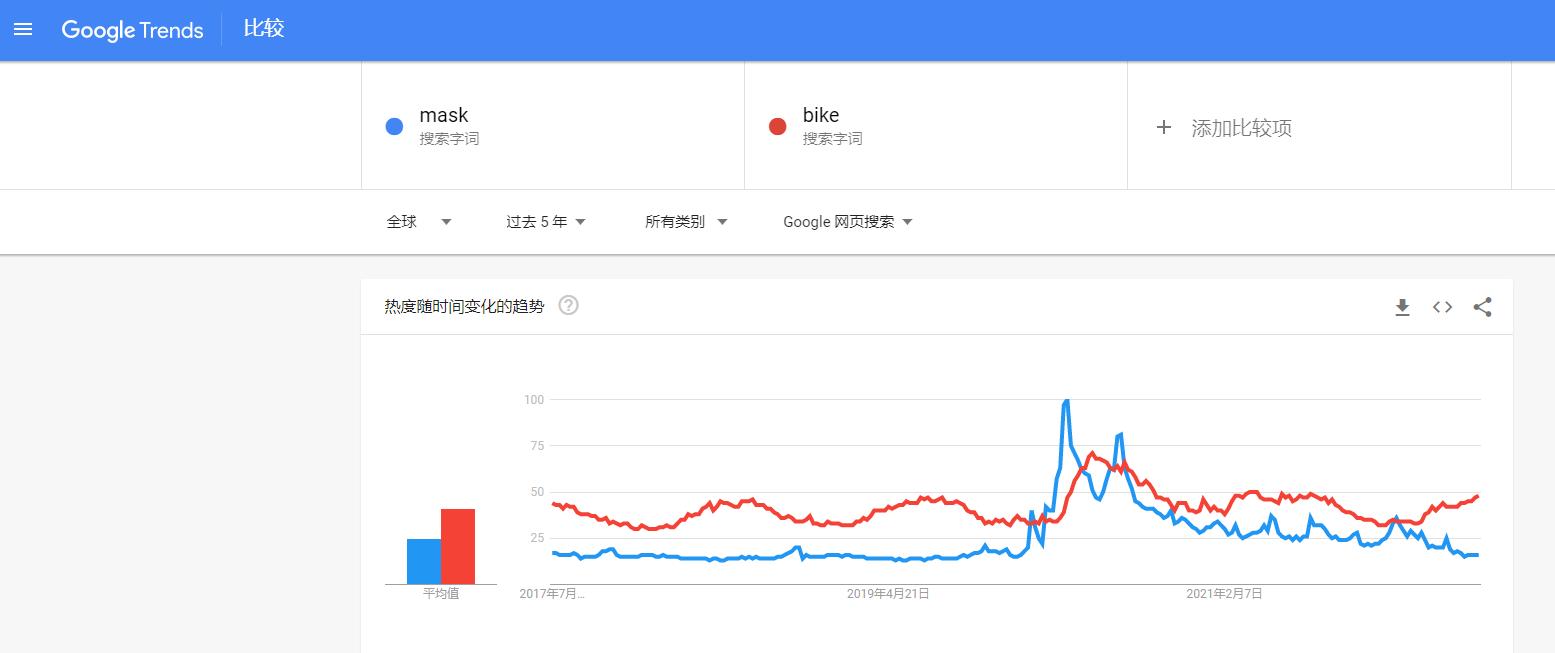Open the help question mark icon
Screen dimensions: 1555x653
click(568, 306)
